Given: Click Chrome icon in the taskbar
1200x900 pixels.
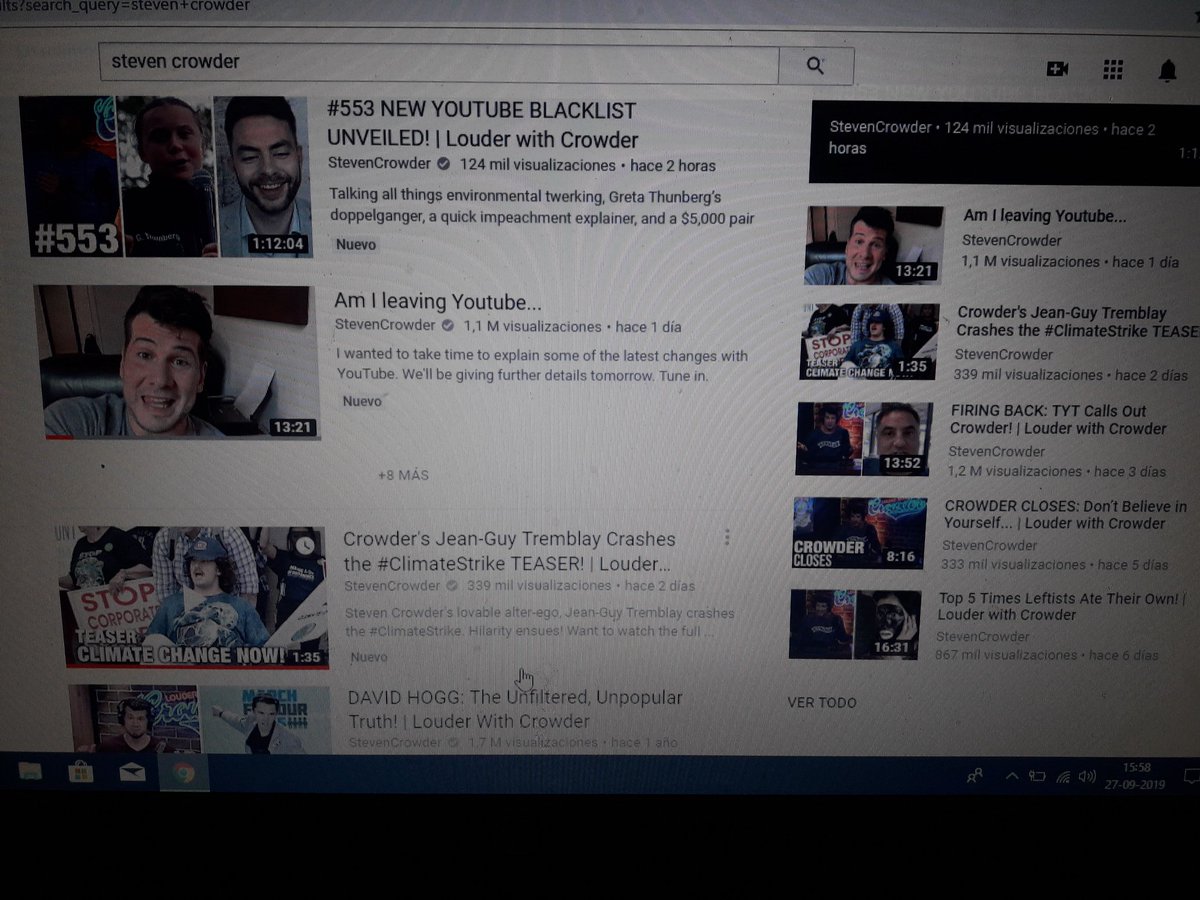Looking at the screenshot, I should [182, 772].
